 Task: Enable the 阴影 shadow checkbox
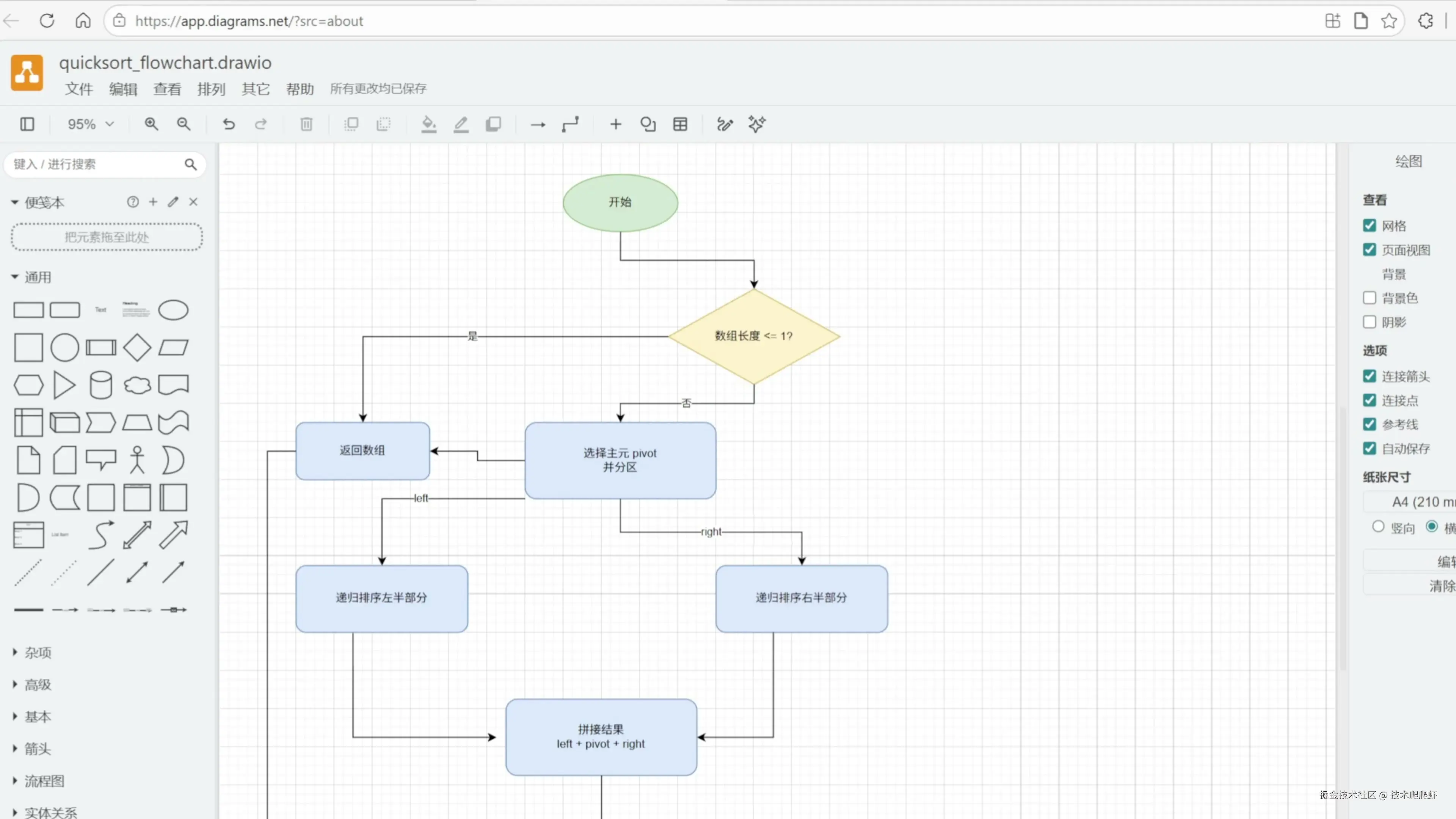click(x=1369, y=322)
